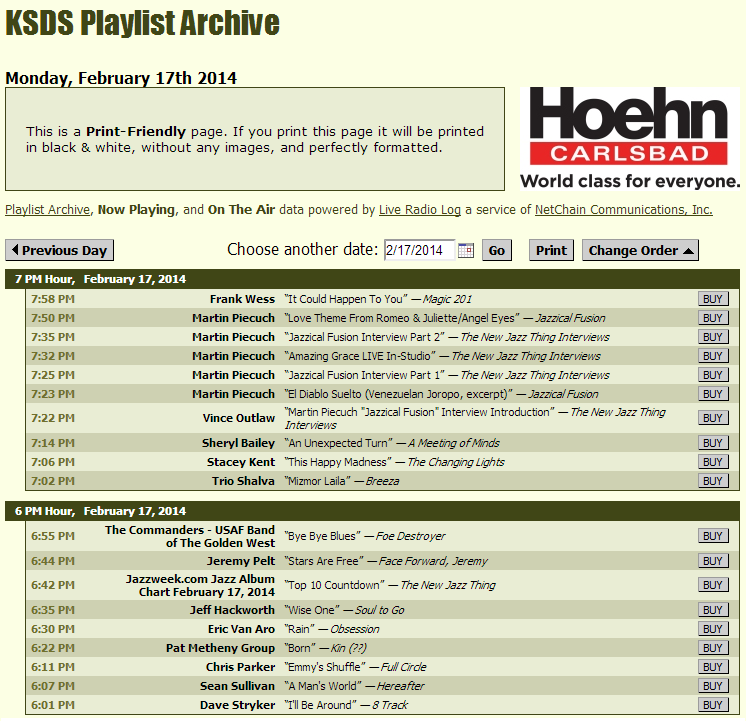Click the 7:14 PM timestamp
Image resolution: width=748 pixels, height=721 pixels.
(x=53, y=443)
